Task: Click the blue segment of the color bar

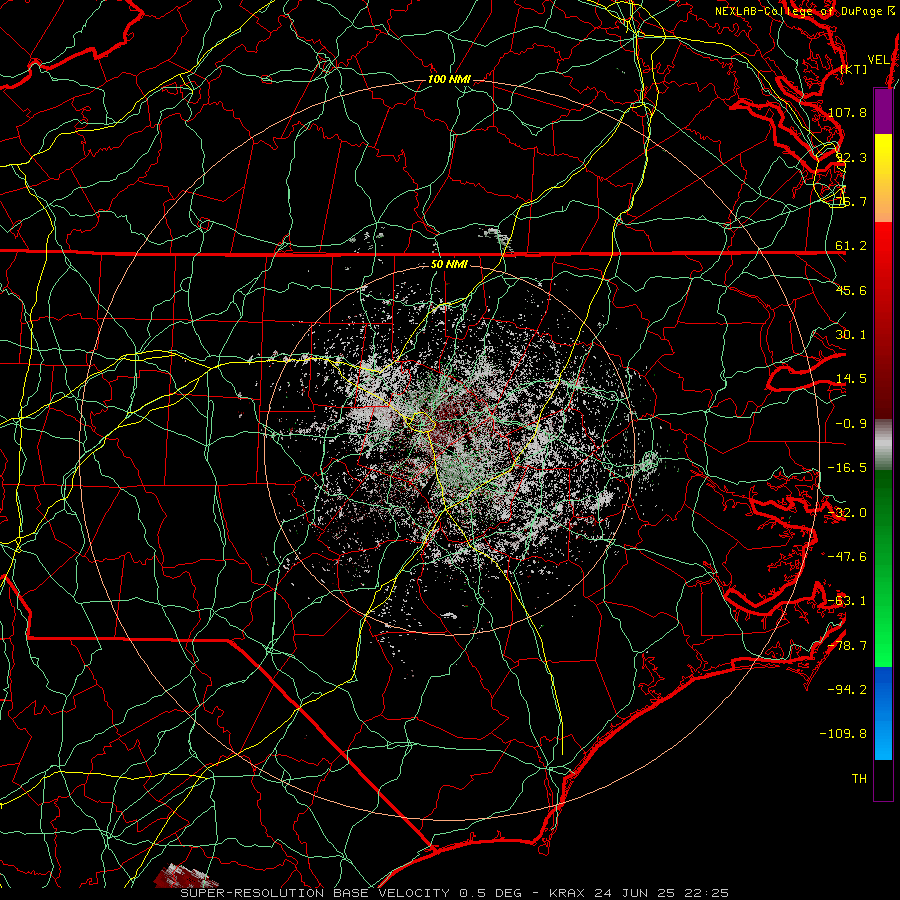Action: pos(883,713)
